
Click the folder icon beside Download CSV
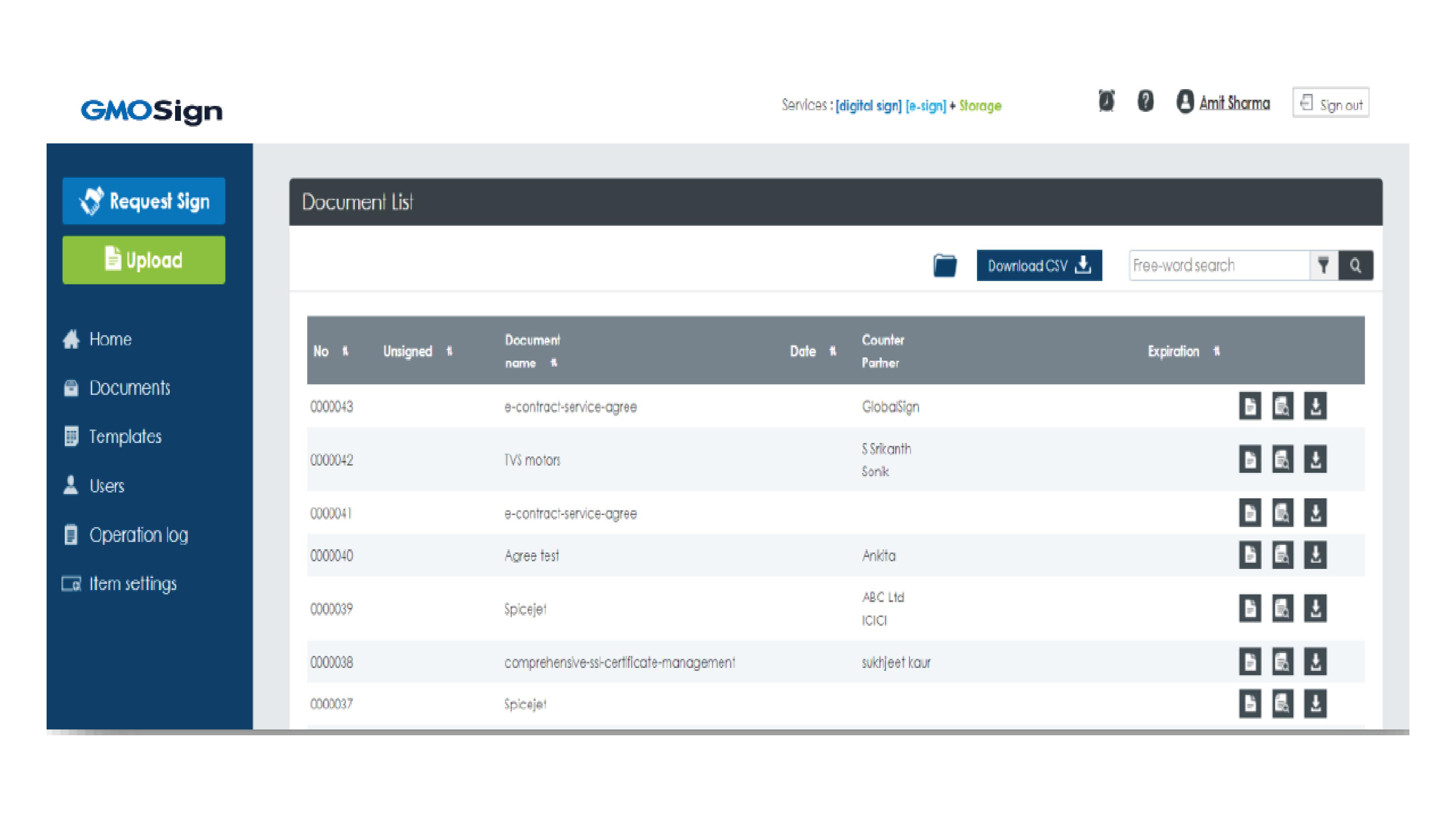(x=945, y=266)
